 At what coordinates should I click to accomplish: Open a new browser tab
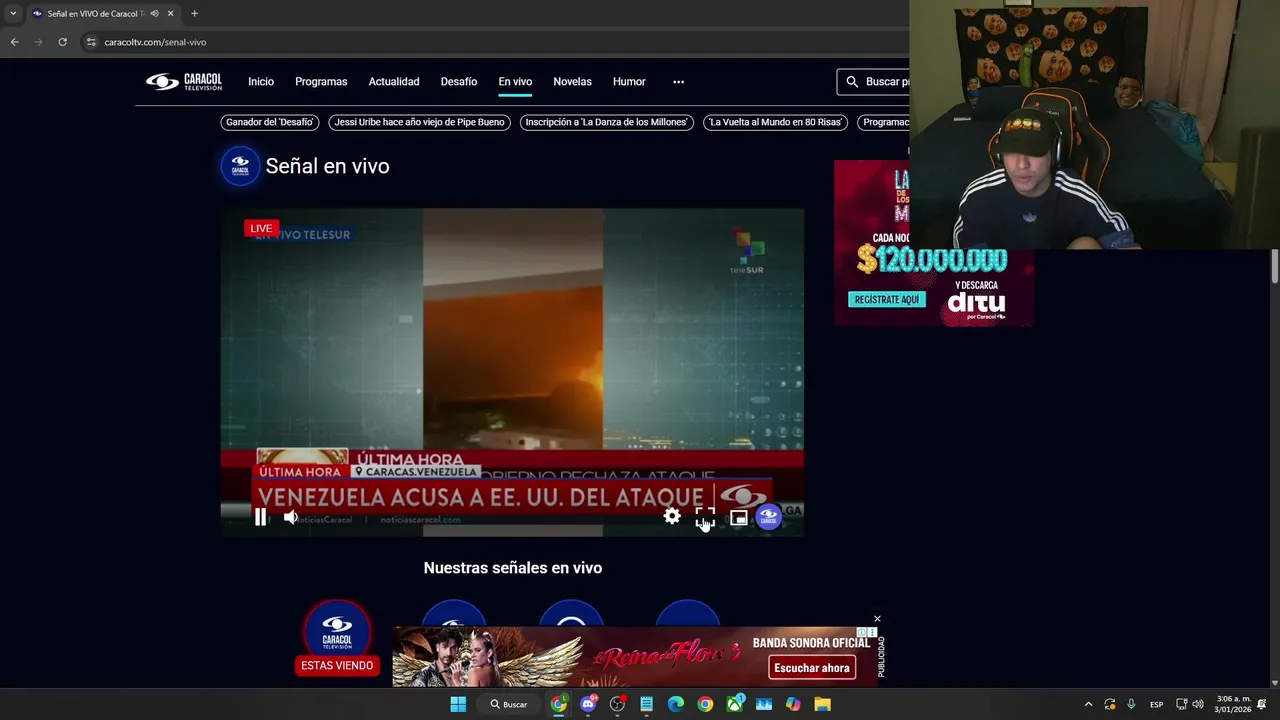[194, 13]
